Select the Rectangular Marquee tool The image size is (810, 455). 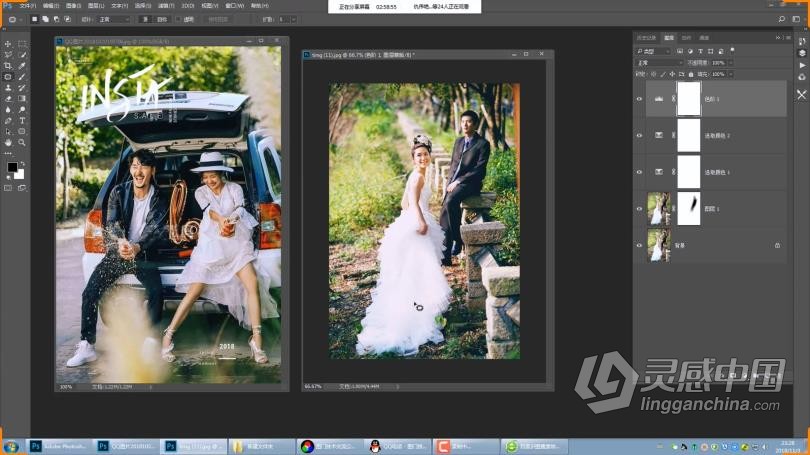coord(22,44)
